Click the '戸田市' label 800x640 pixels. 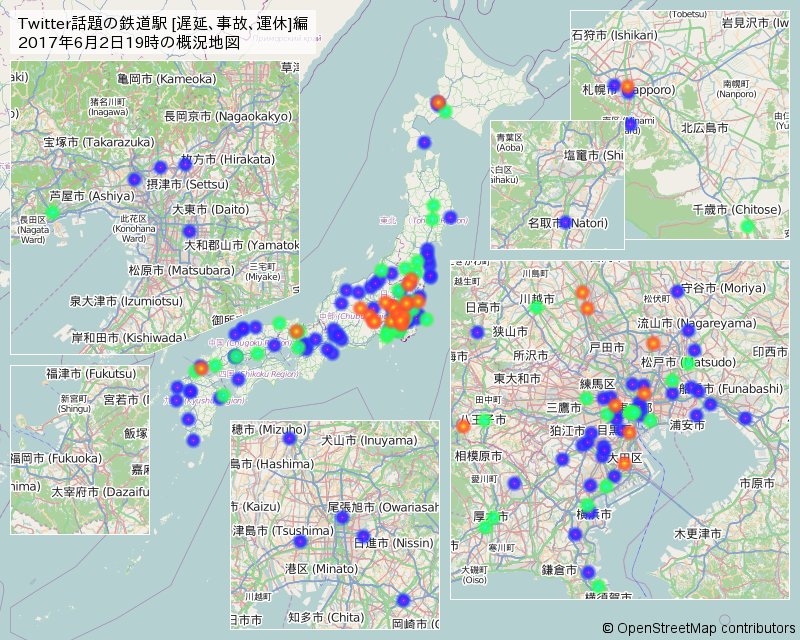[x=607, y=348]
